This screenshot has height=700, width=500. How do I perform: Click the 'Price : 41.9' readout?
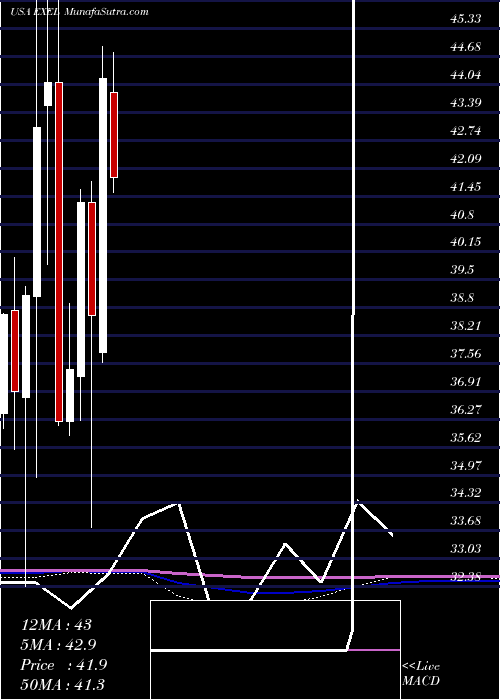click(x=63, y=665)
